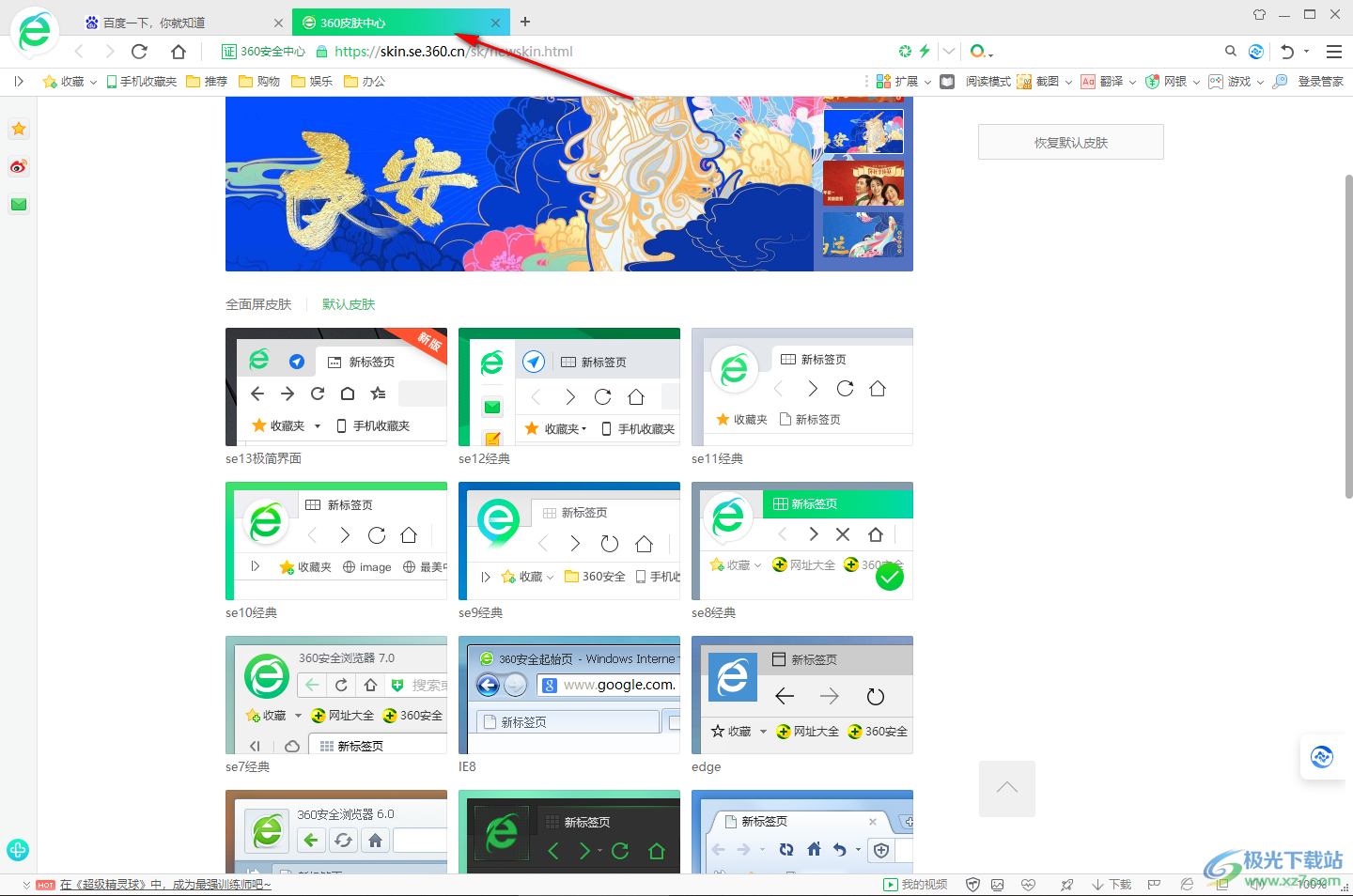1353x896 pixels.
Task: Open the 娱乐 bookmark folder
Action: tap(312, 82)
